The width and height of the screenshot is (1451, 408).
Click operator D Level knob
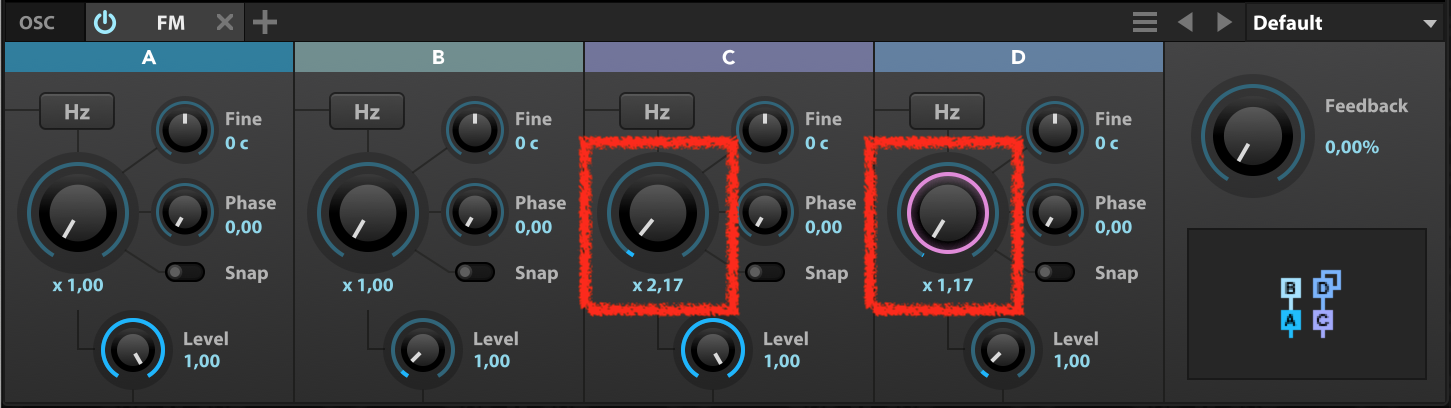coord(1003,350)
